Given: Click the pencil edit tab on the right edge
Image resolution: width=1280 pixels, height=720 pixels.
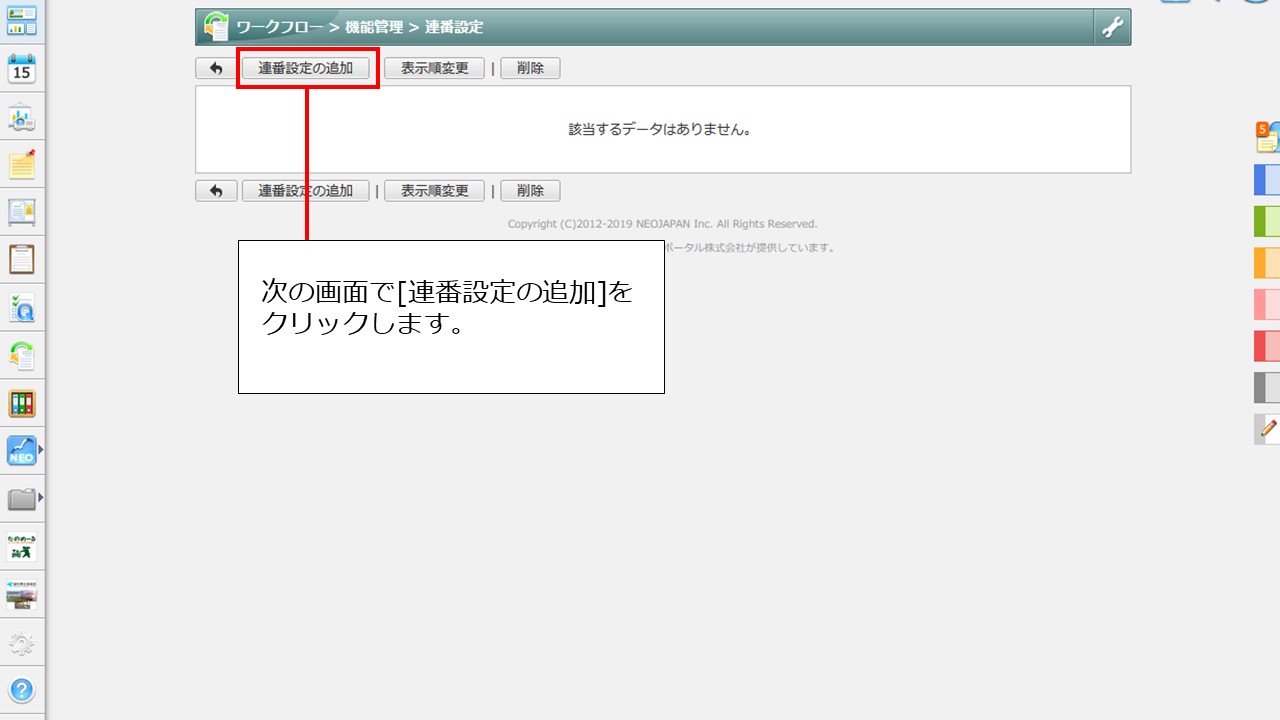Looking at the screenshot, I should tap(1268, 429).
